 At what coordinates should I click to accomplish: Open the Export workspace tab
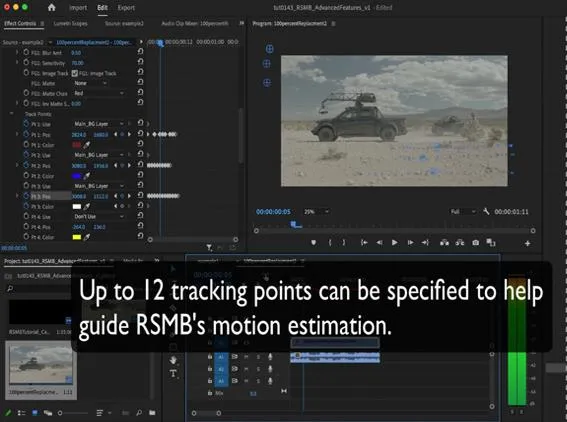coord(126,8)
